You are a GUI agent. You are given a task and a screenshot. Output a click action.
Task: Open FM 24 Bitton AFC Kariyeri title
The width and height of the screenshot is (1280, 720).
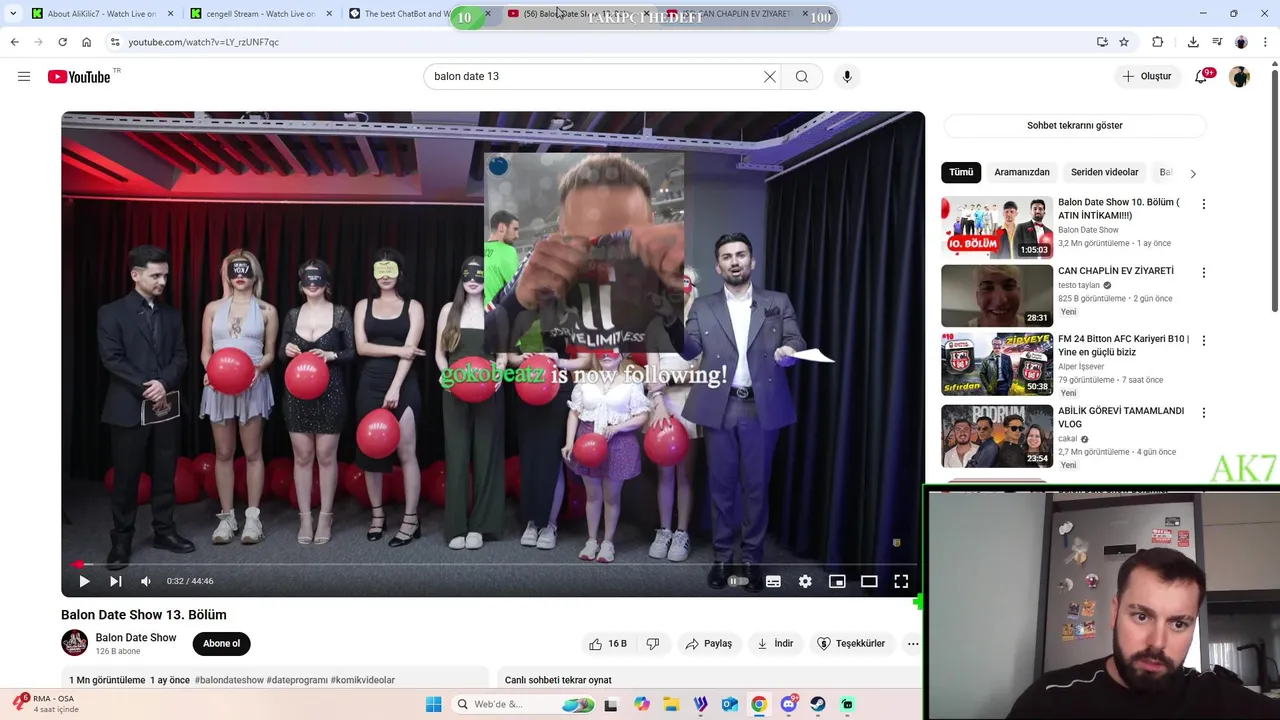tap(1124, 345)
